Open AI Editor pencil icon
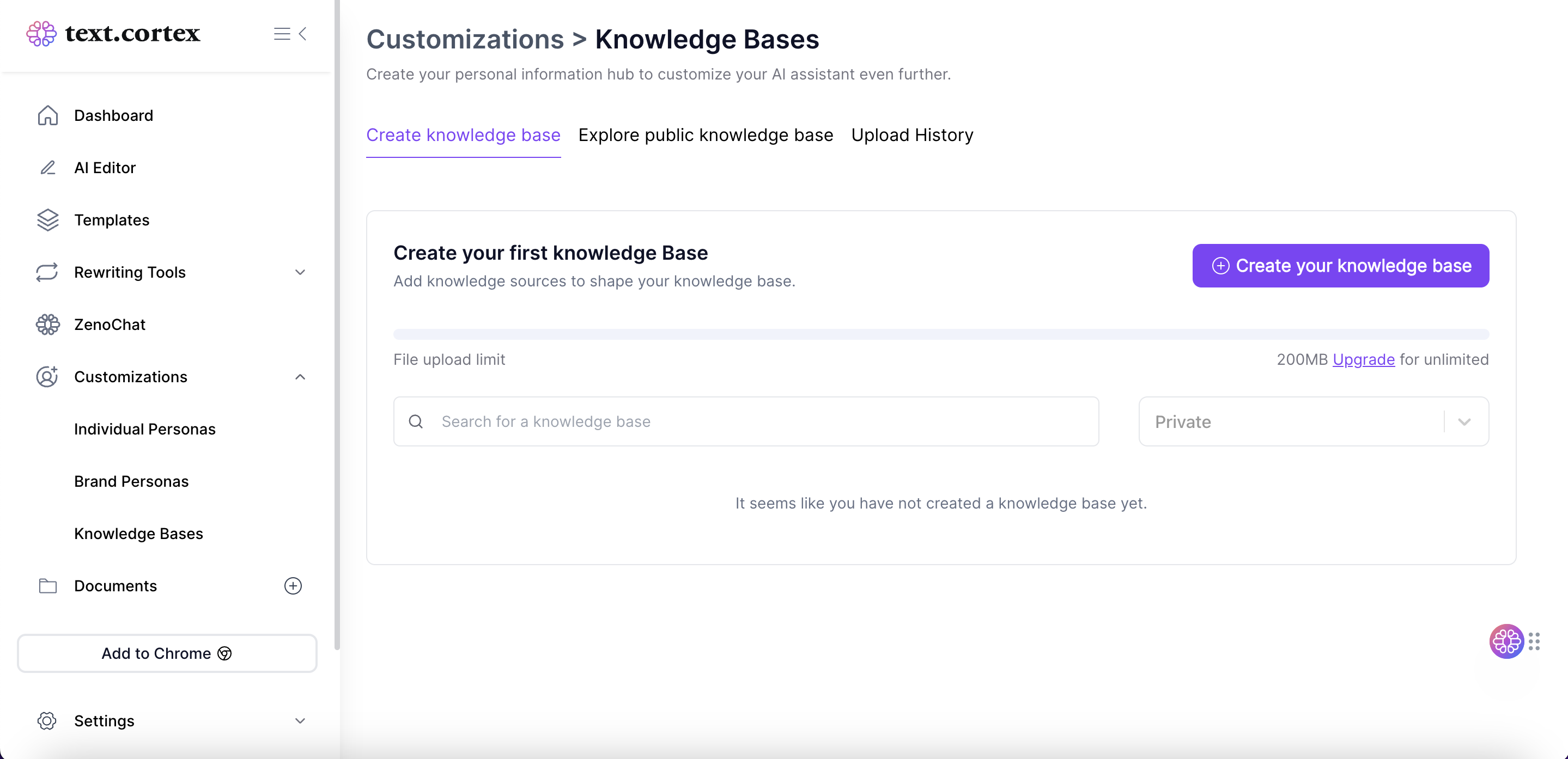 (47, 168)
